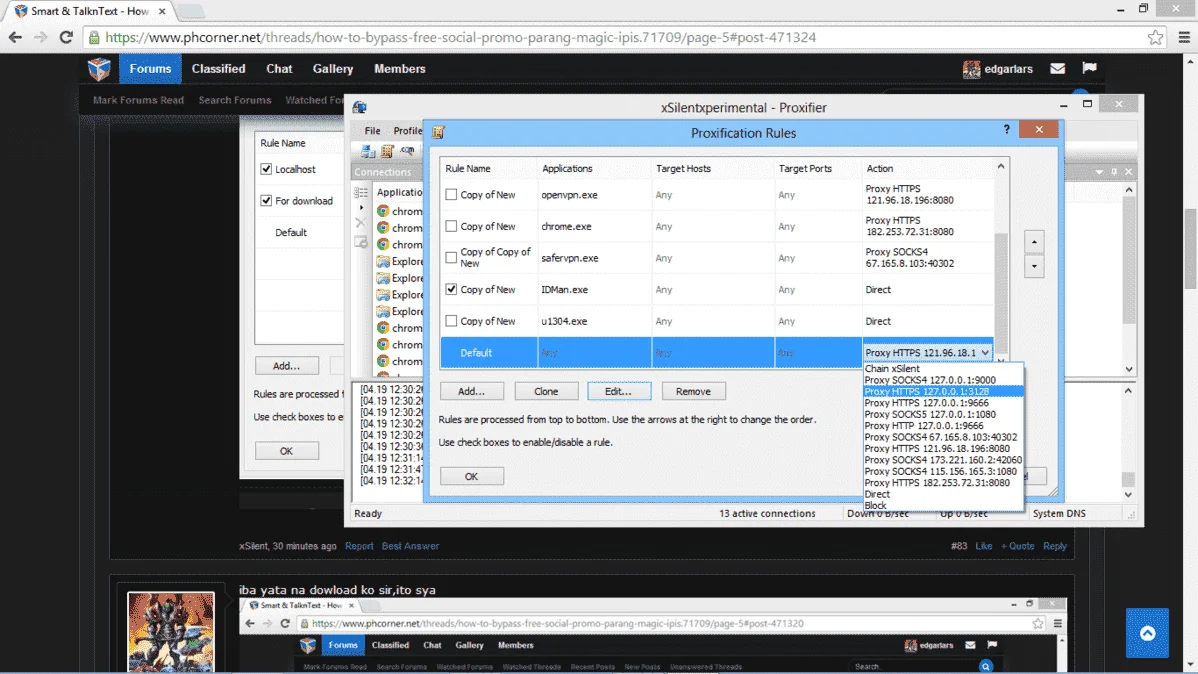The image size is (1198, 674).
Task: Go forward in Chrome
Action: click(40, 37)
